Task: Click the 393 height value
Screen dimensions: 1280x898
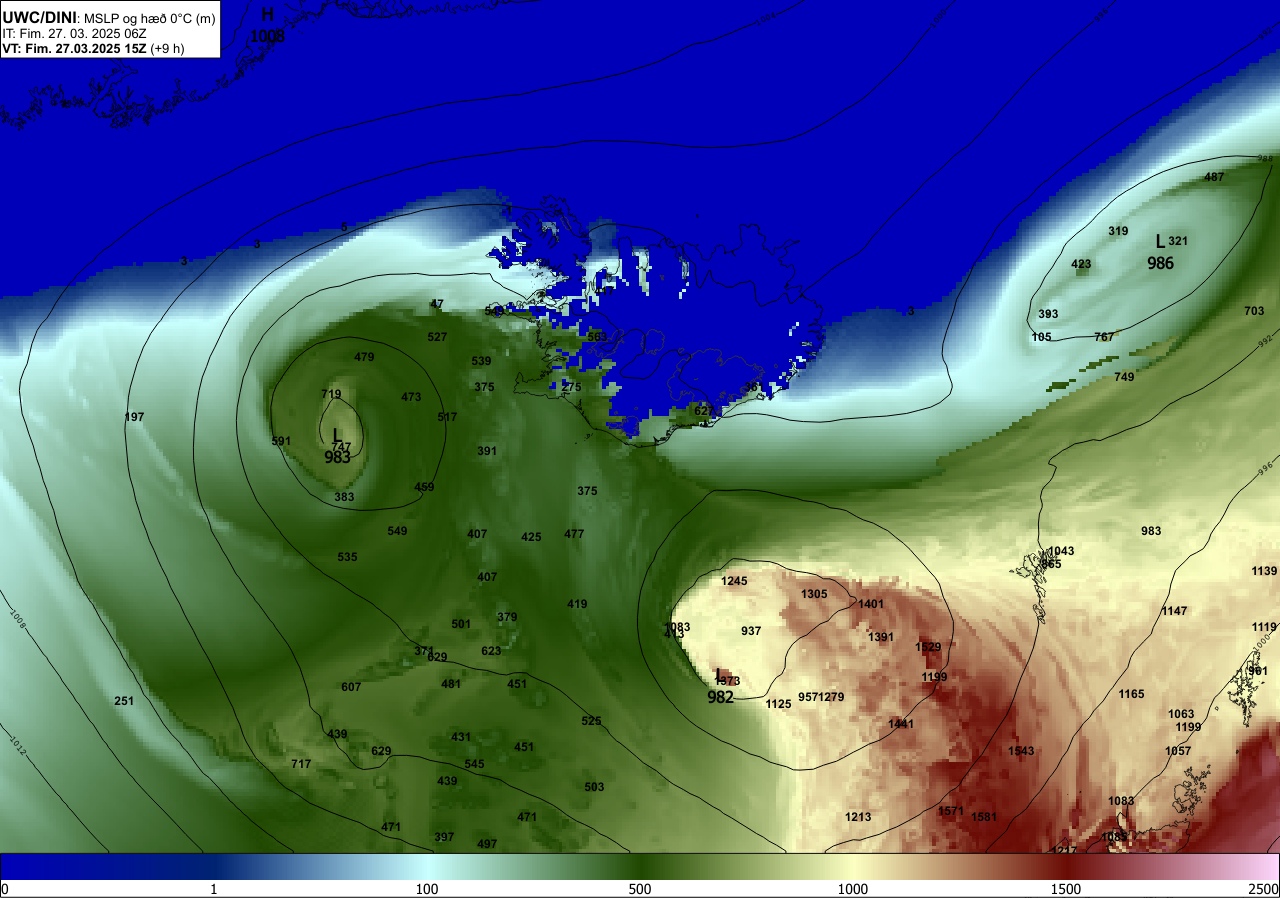Action: tap(1048, 314)
